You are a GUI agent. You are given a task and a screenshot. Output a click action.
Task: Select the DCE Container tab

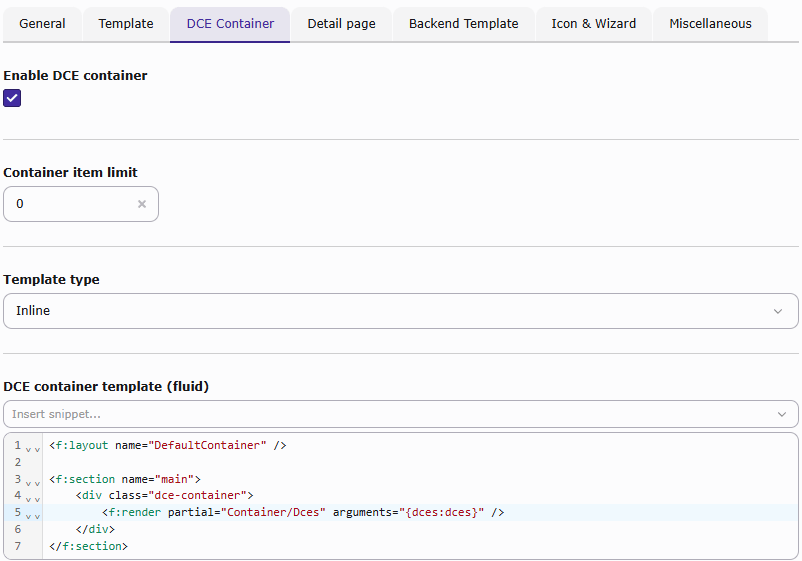pos(230,24)
